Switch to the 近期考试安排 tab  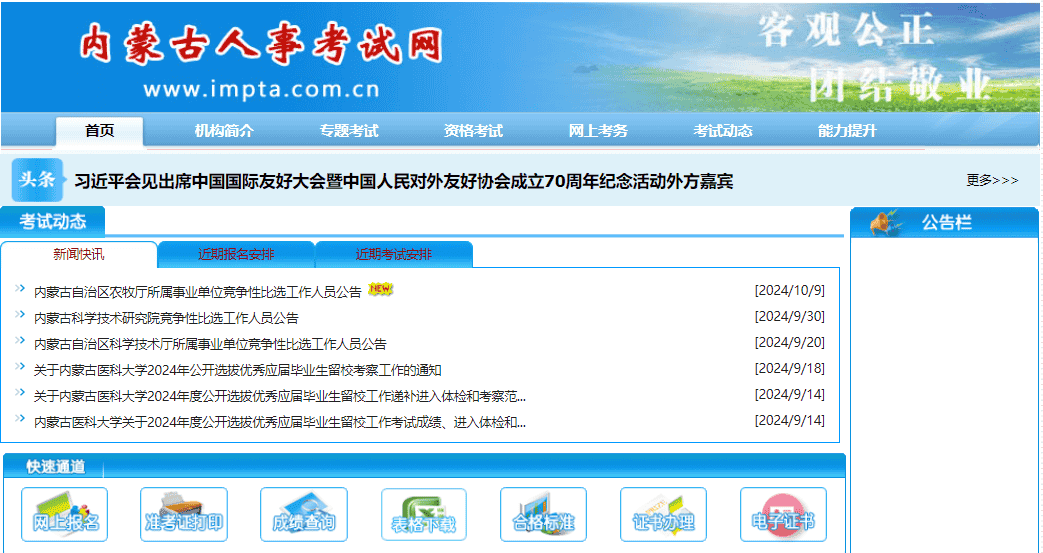tap(394, 254)
